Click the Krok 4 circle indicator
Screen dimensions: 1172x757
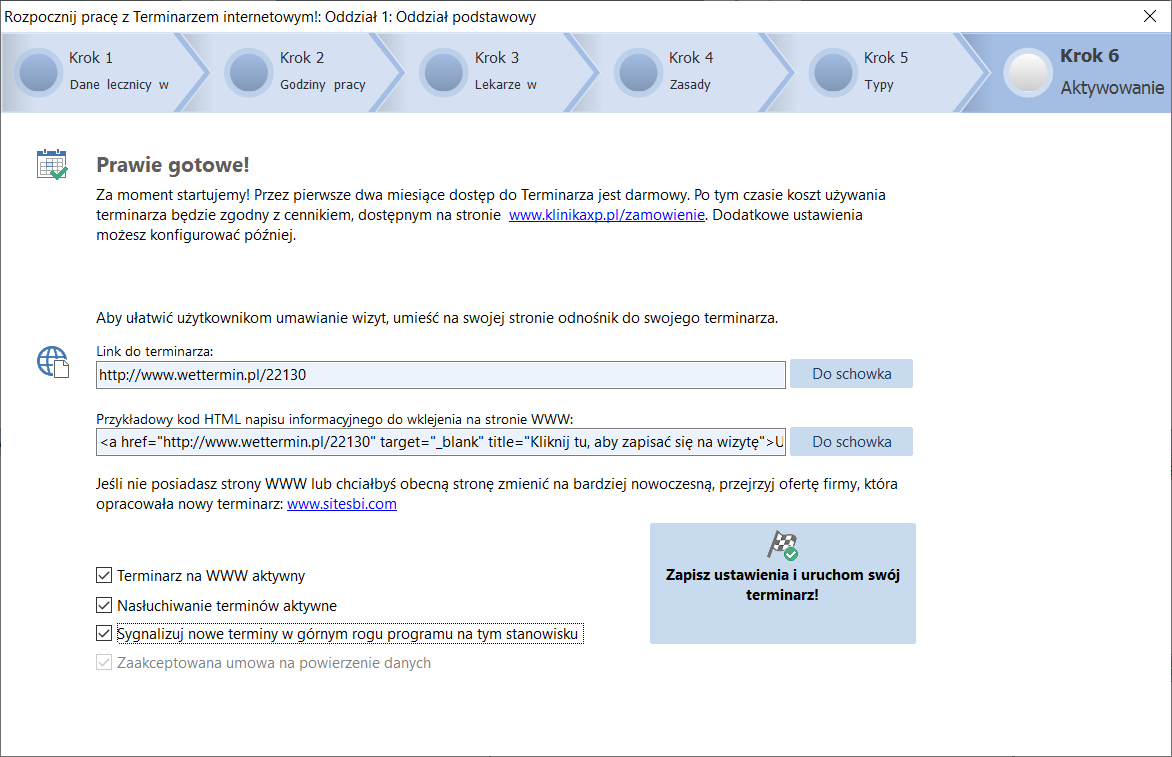(638, 72)
